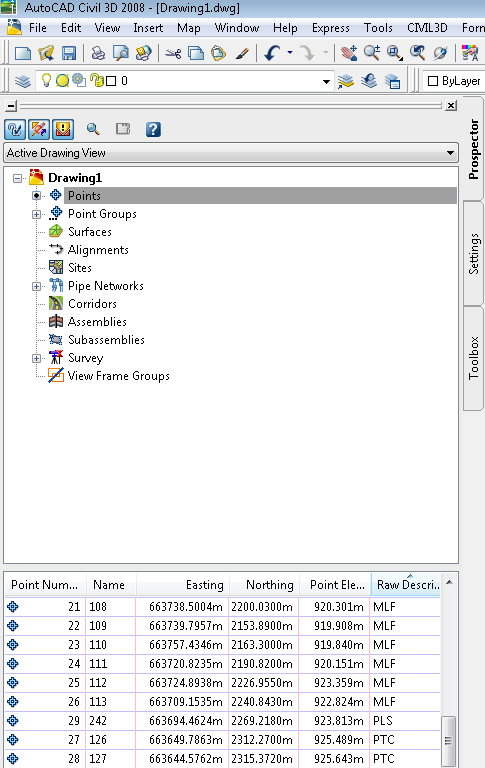
Task: Toggle layer lock padlock icon
Action: [97, 80]
